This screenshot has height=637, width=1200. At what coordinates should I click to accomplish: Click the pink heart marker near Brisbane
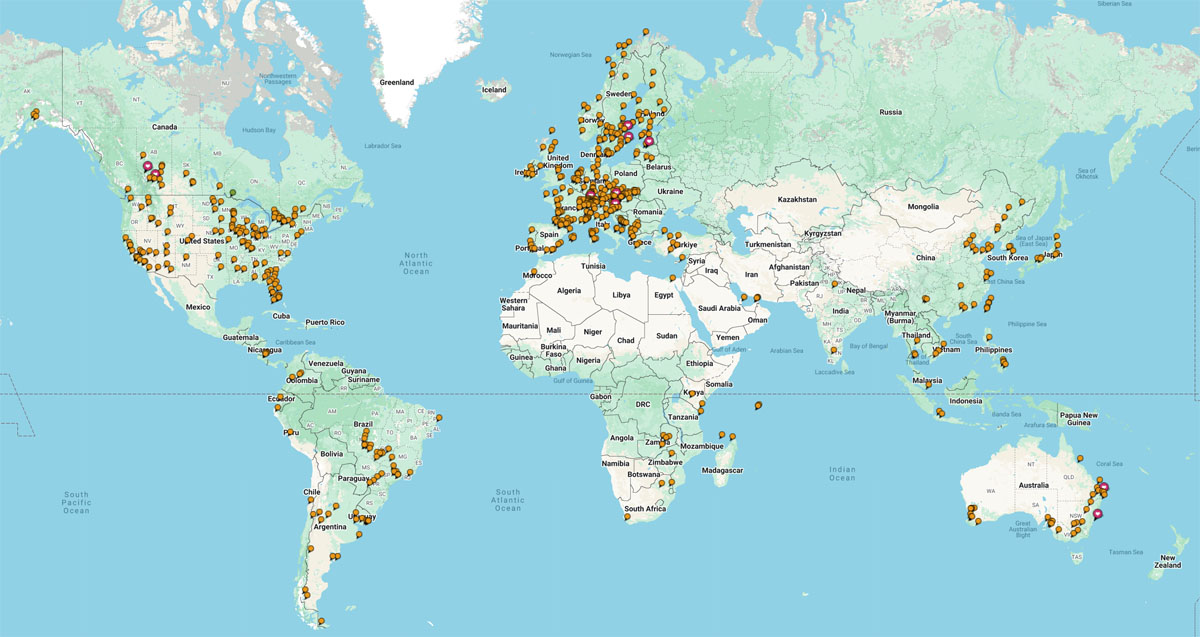tap(1104, 488)
